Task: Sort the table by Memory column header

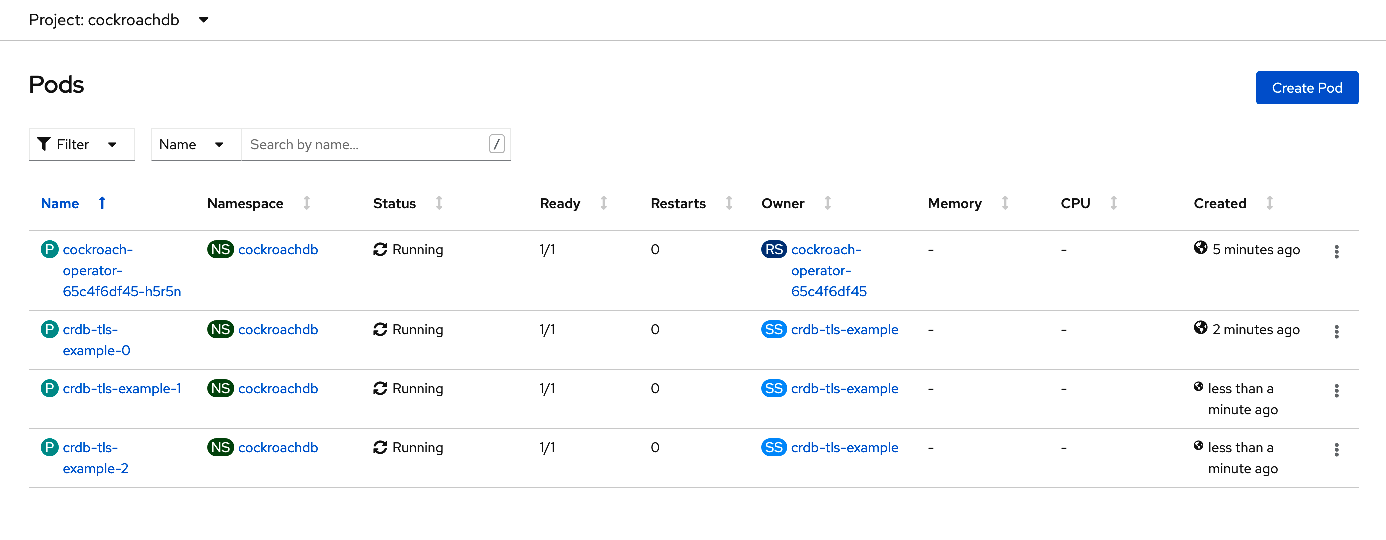Action: (955, 203)
